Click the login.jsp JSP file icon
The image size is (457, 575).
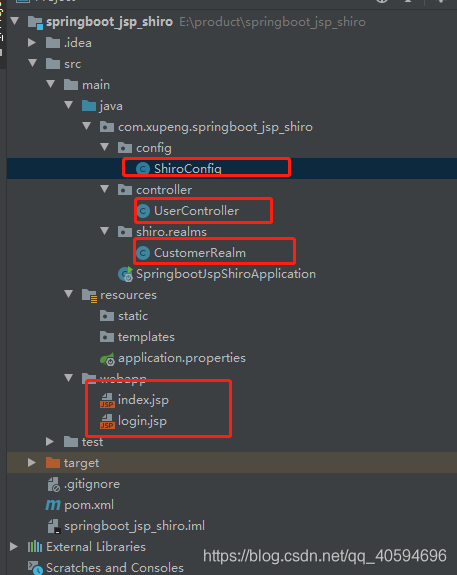107,421
